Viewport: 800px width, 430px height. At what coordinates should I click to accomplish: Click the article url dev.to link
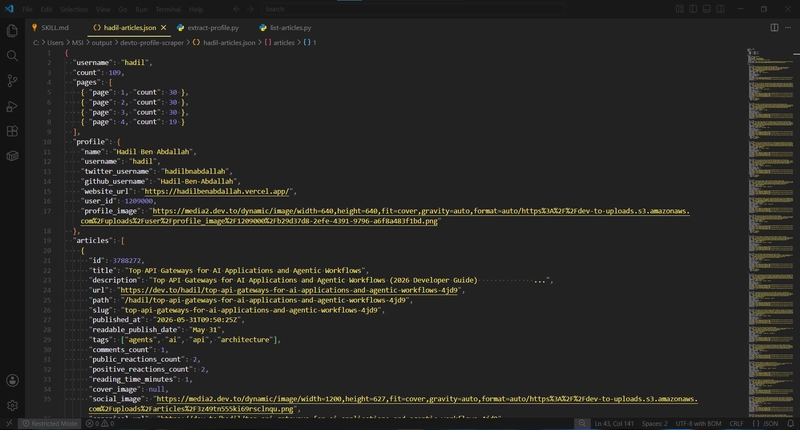pos(289,290)
